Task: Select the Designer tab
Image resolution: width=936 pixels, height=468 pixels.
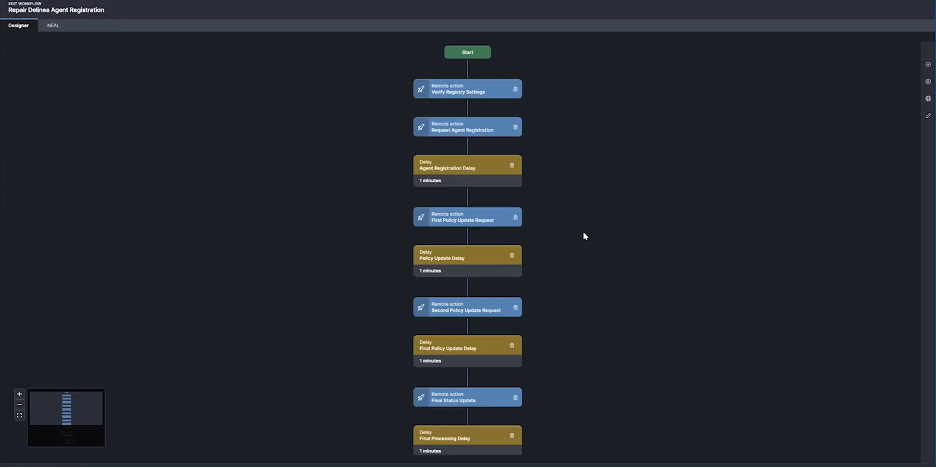Action: click(x=19, y=25)
